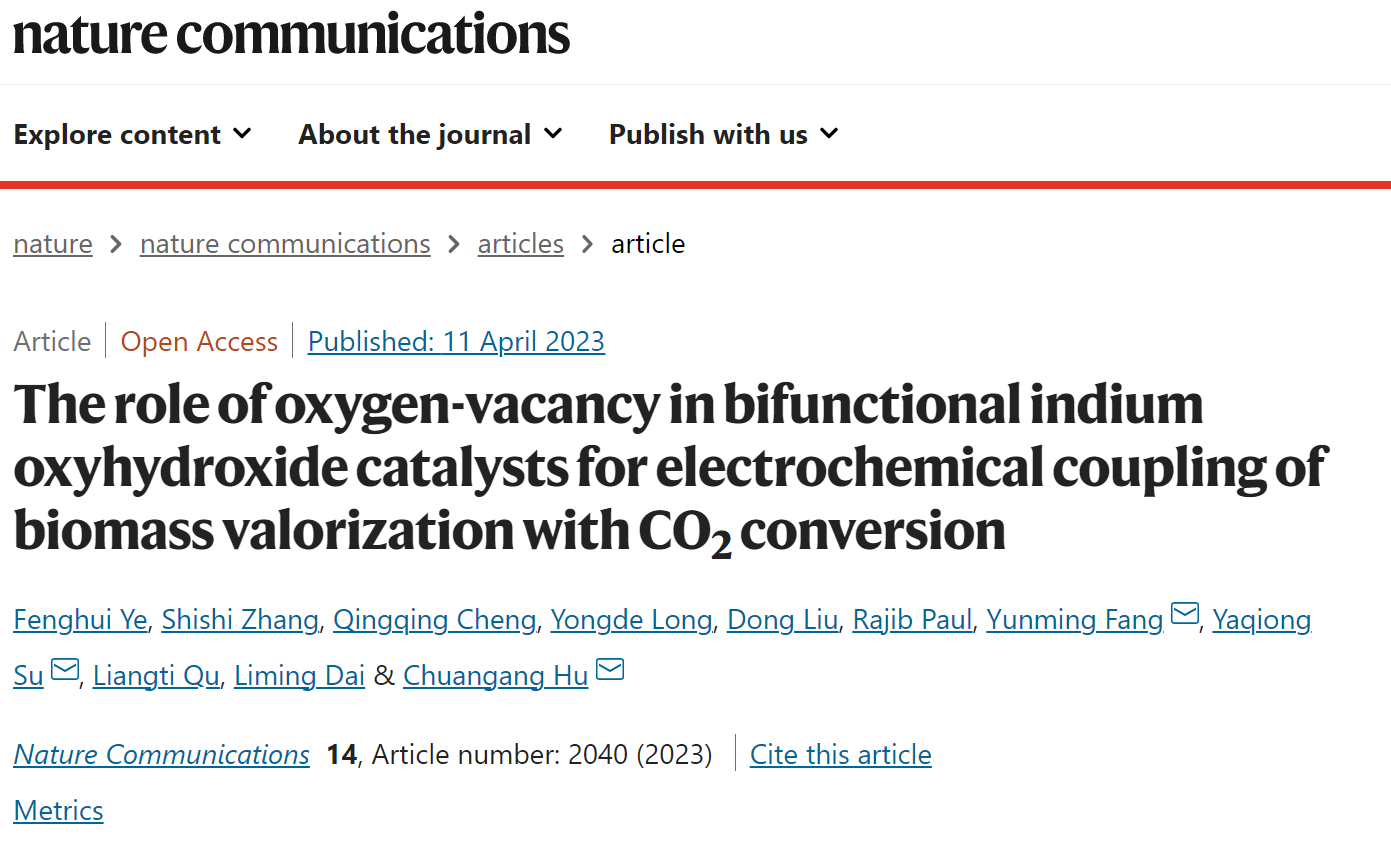Open nature communications breadcrumb link
The image size is (1391, 842).
[x=285, y=244]
